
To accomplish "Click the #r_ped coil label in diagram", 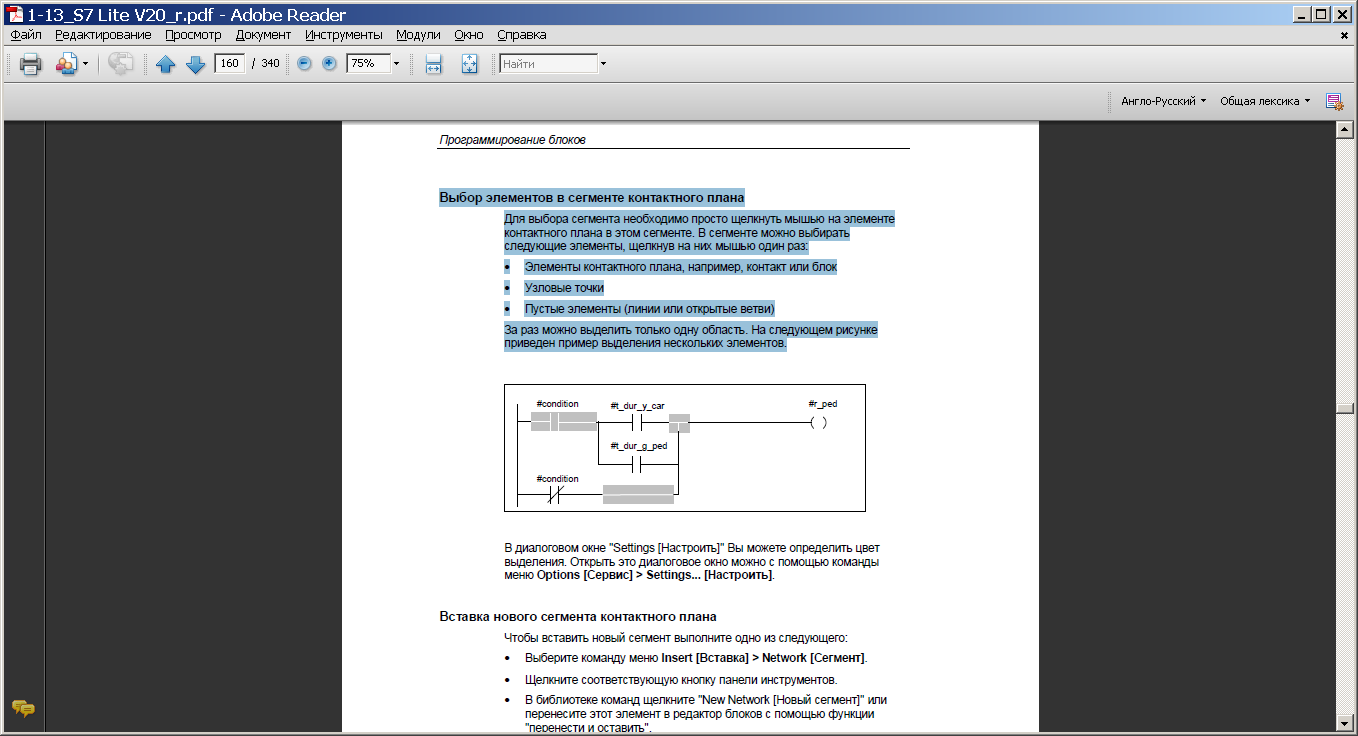I will tap(823, 404).
